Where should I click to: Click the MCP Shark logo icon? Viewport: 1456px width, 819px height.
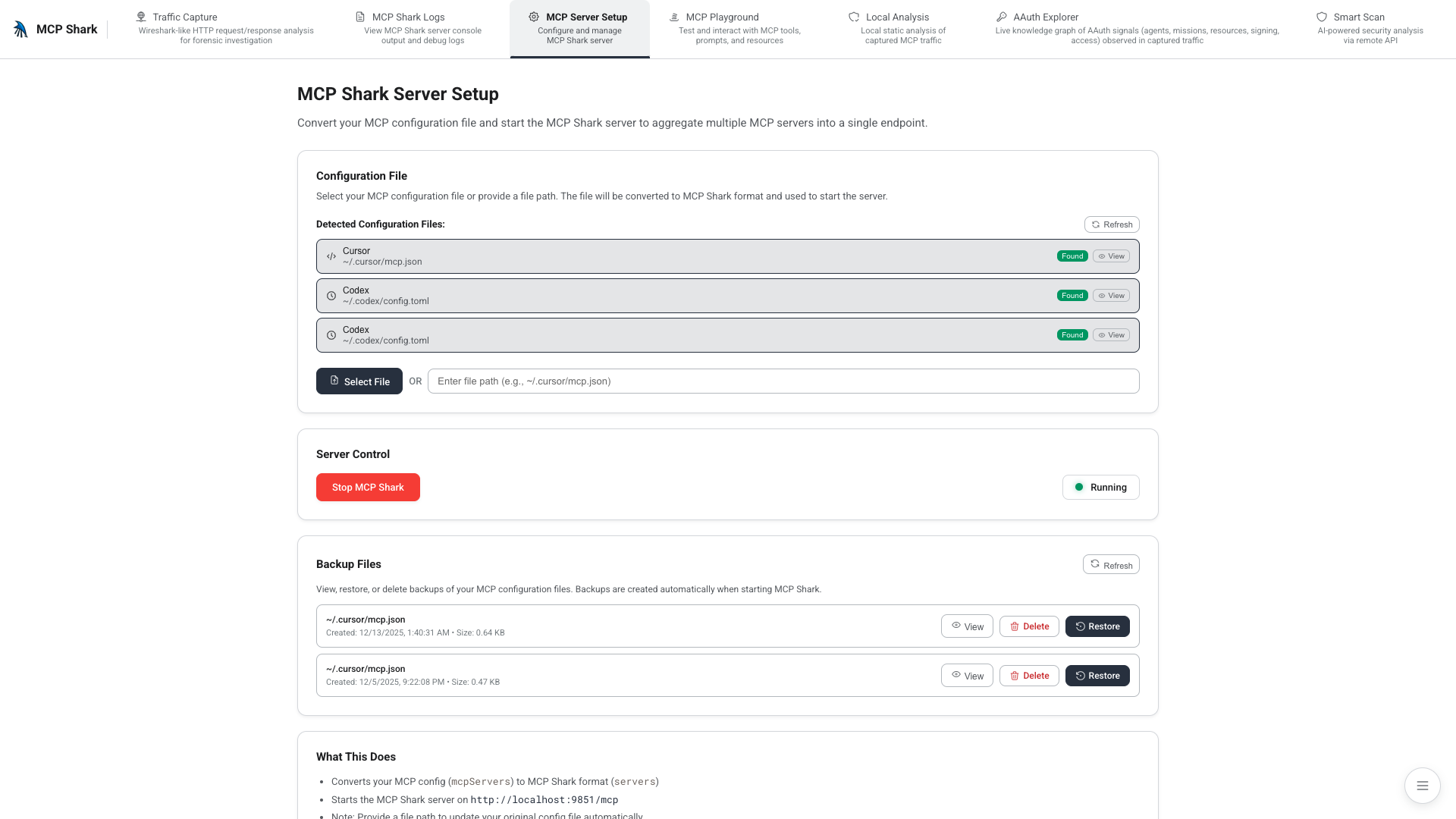click(20, 30)
